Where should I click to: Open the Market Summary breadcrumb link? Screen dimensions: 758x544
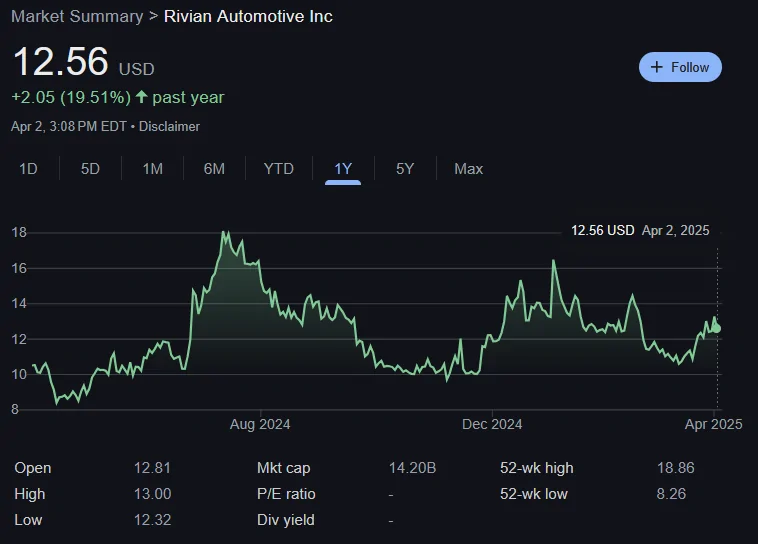click(77, 16)
